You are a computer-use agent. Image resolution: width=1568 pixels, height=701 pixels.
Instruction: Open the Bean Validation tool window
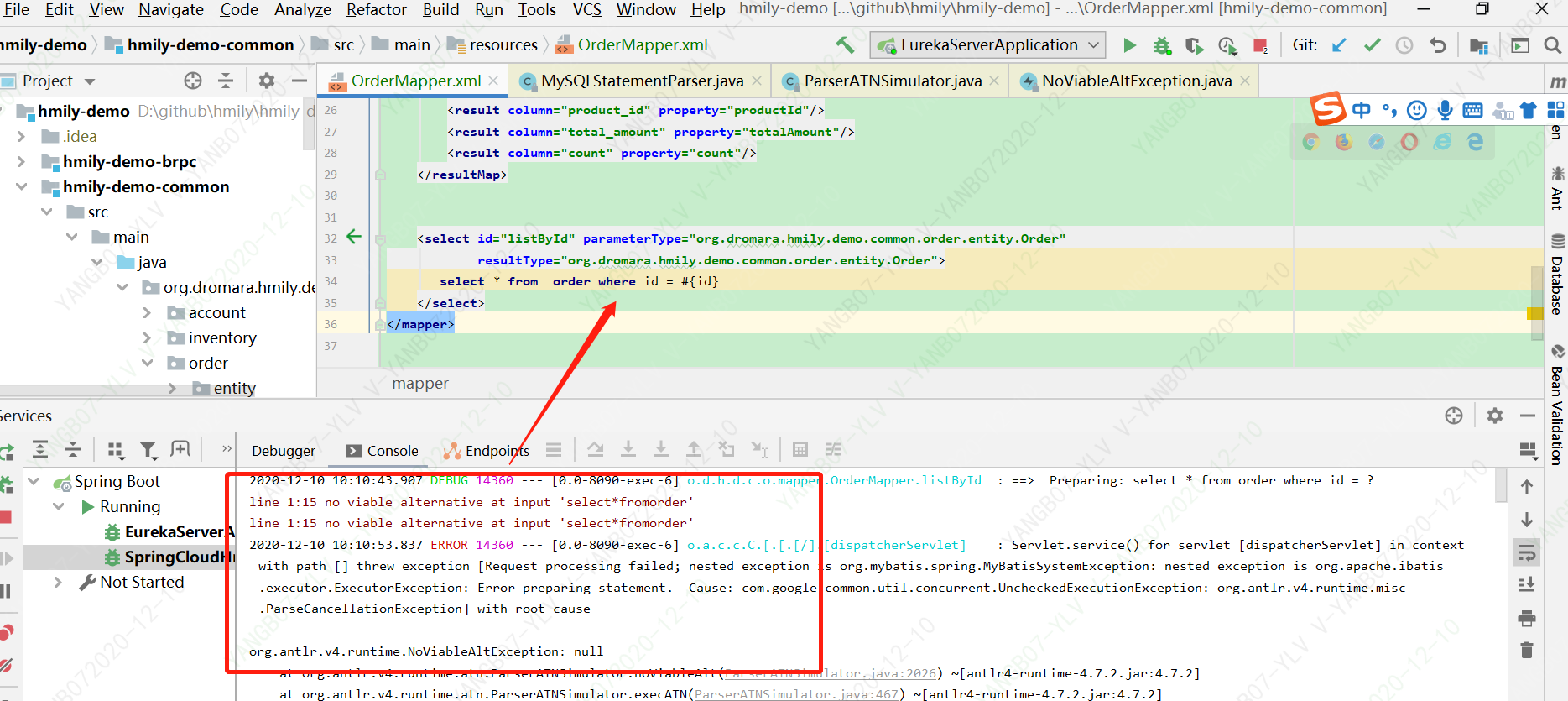[1557, 405]
